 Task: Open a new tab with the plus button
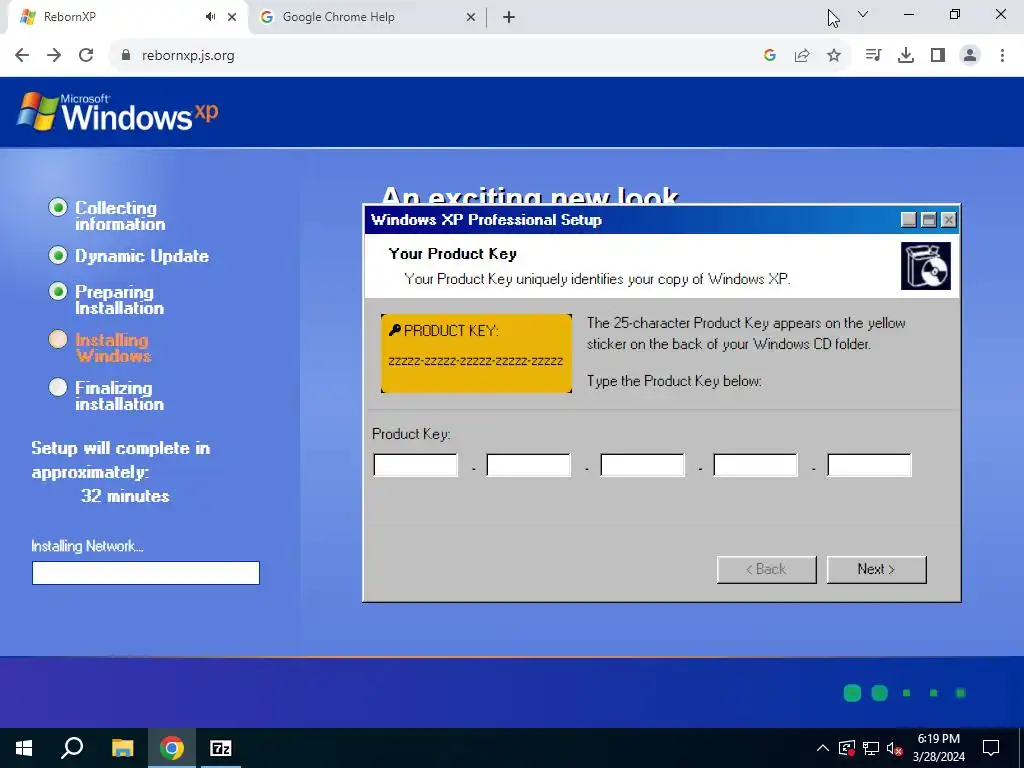point(509,17)
